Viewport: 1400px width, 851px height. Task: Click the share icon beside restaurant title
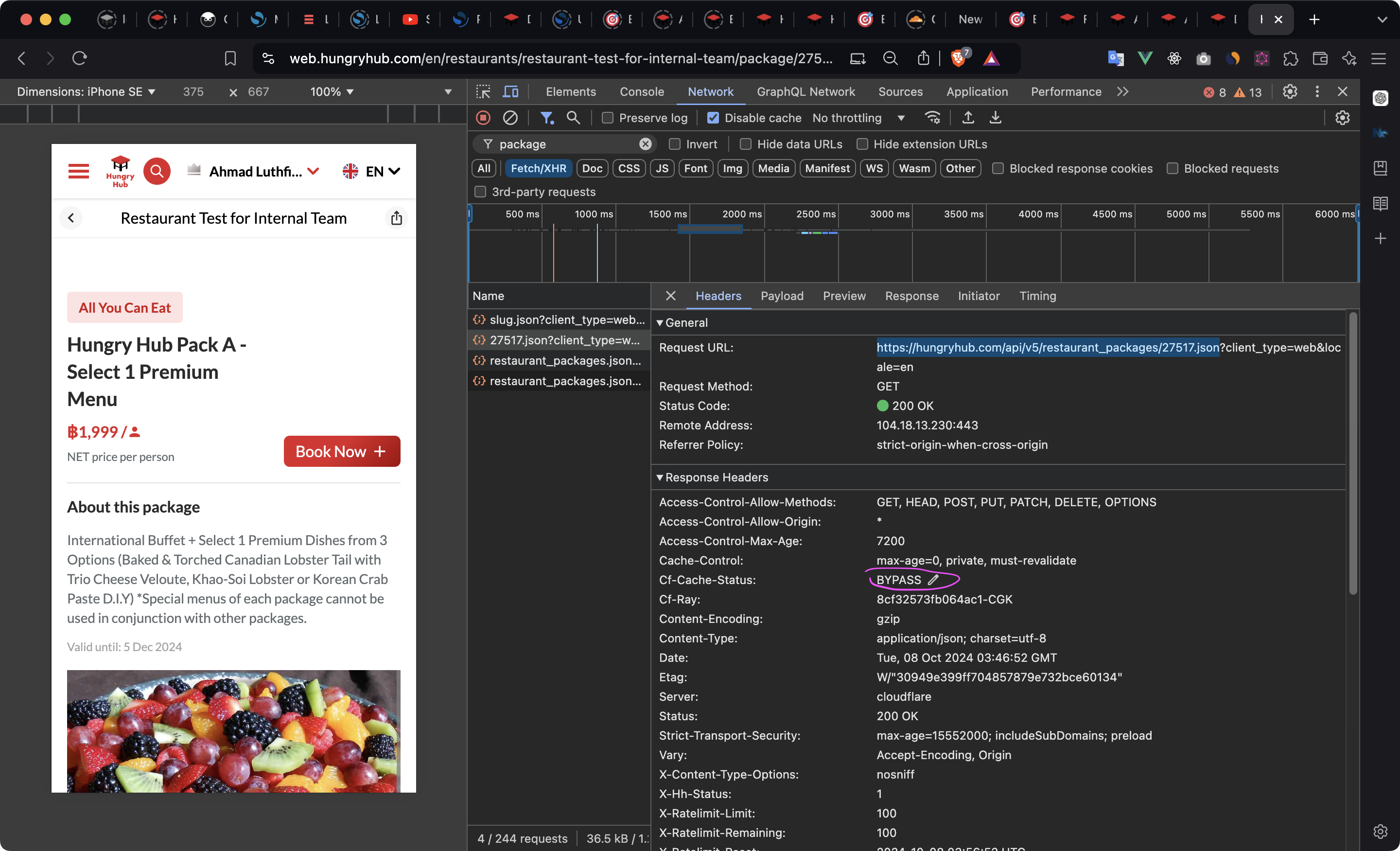pos(397,218)
